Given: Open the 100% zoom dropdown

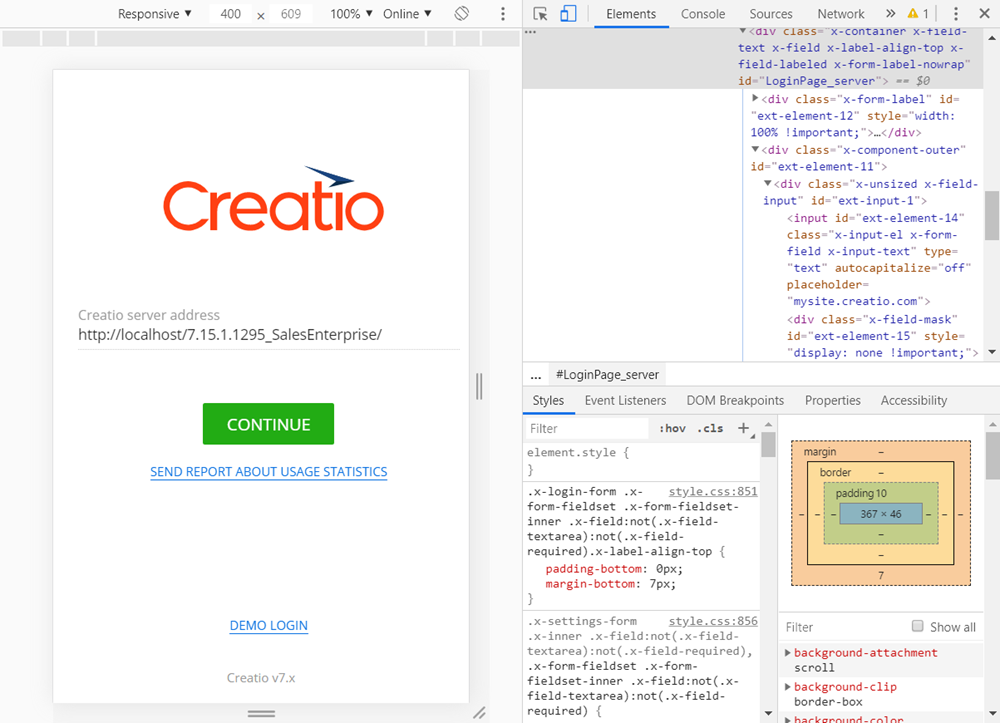Looking at the screenshot, I should click(x=351, y=13).
